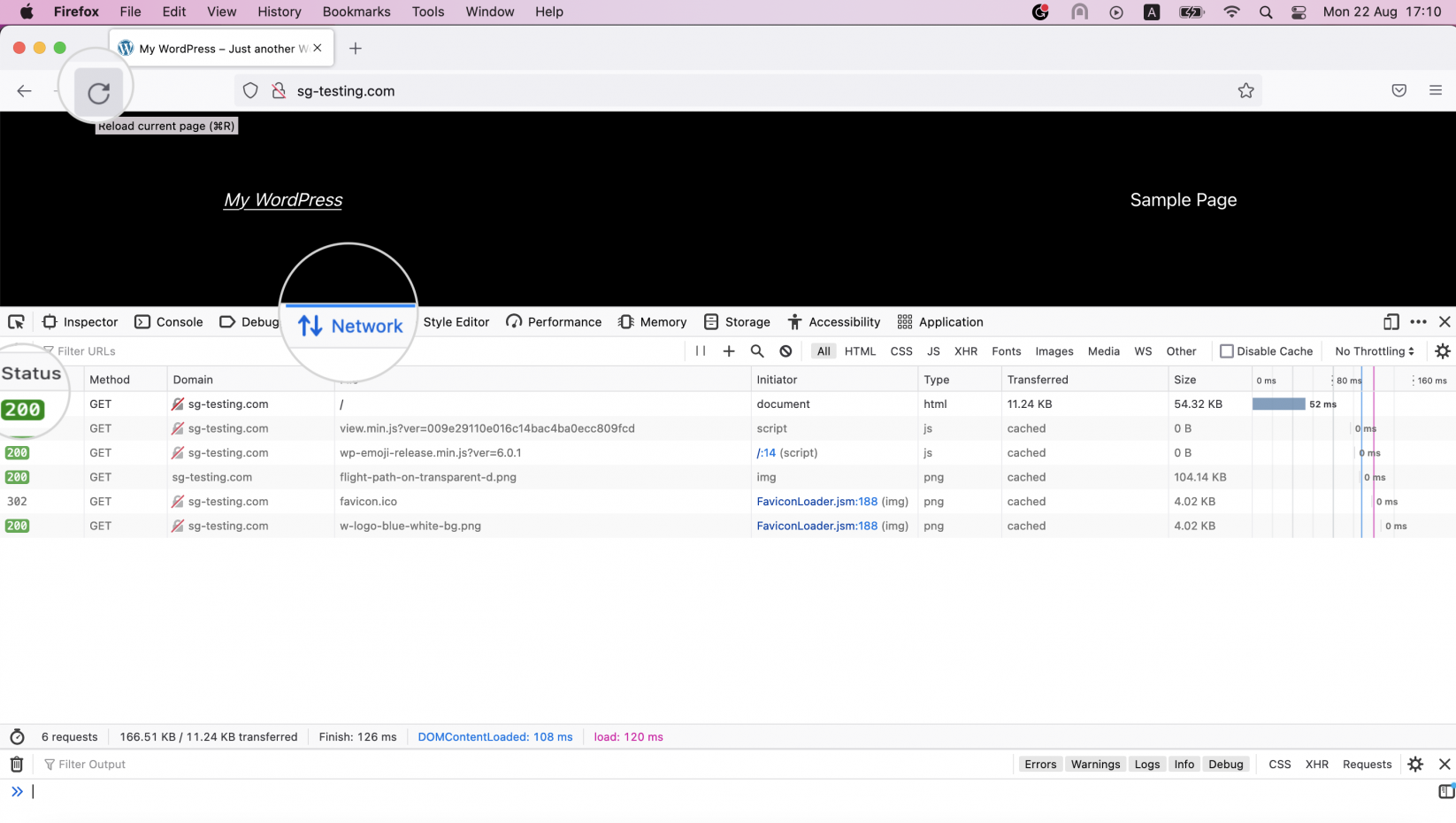The image size is (1456, 823).
Task: Search network requests
Action: coord(757,351)
